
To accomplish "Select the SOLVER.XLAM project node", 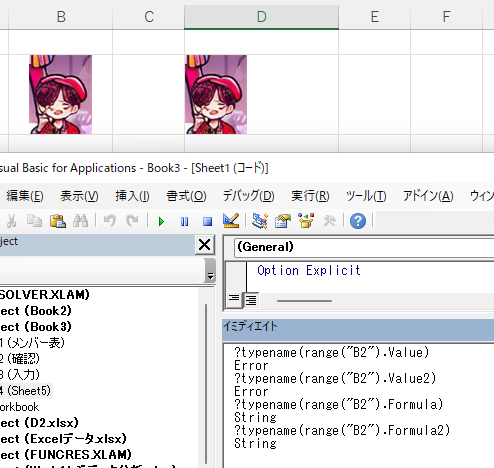I will [x=45, y=294].
